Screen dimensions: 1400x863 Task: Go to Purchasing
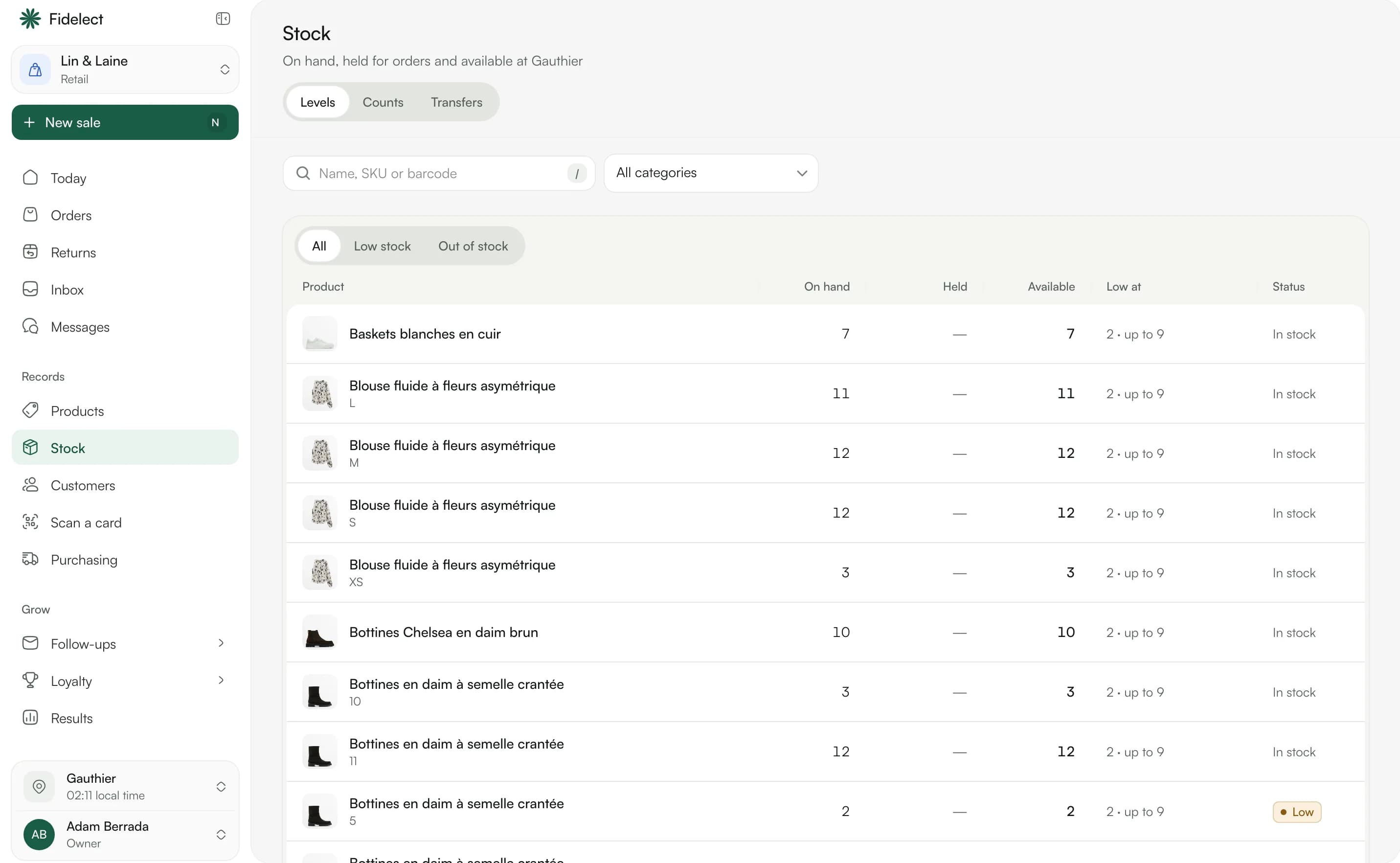click(125, 559)
